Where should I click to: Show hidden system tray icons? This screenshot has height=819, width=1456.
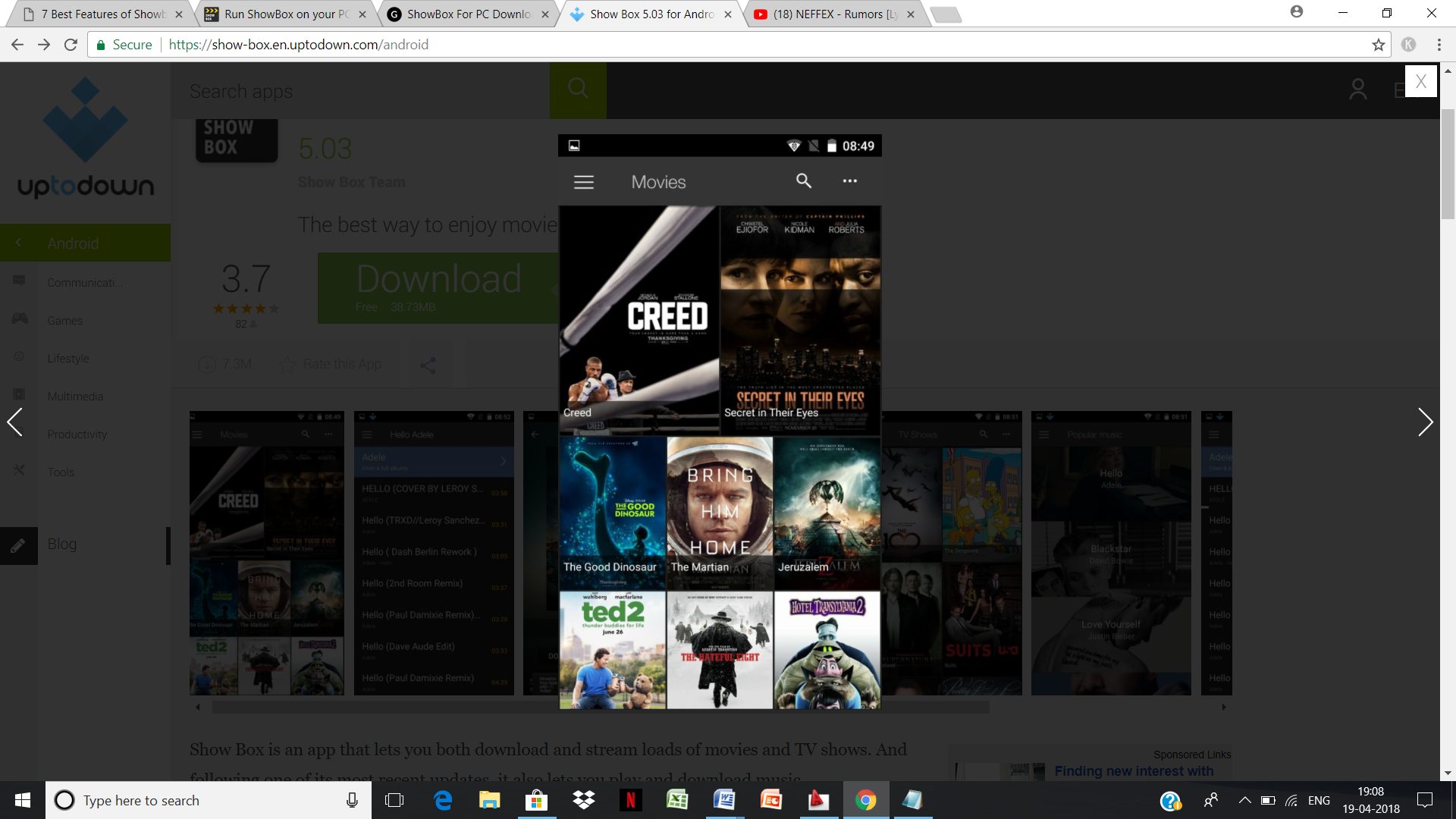tap(1244, 800)
